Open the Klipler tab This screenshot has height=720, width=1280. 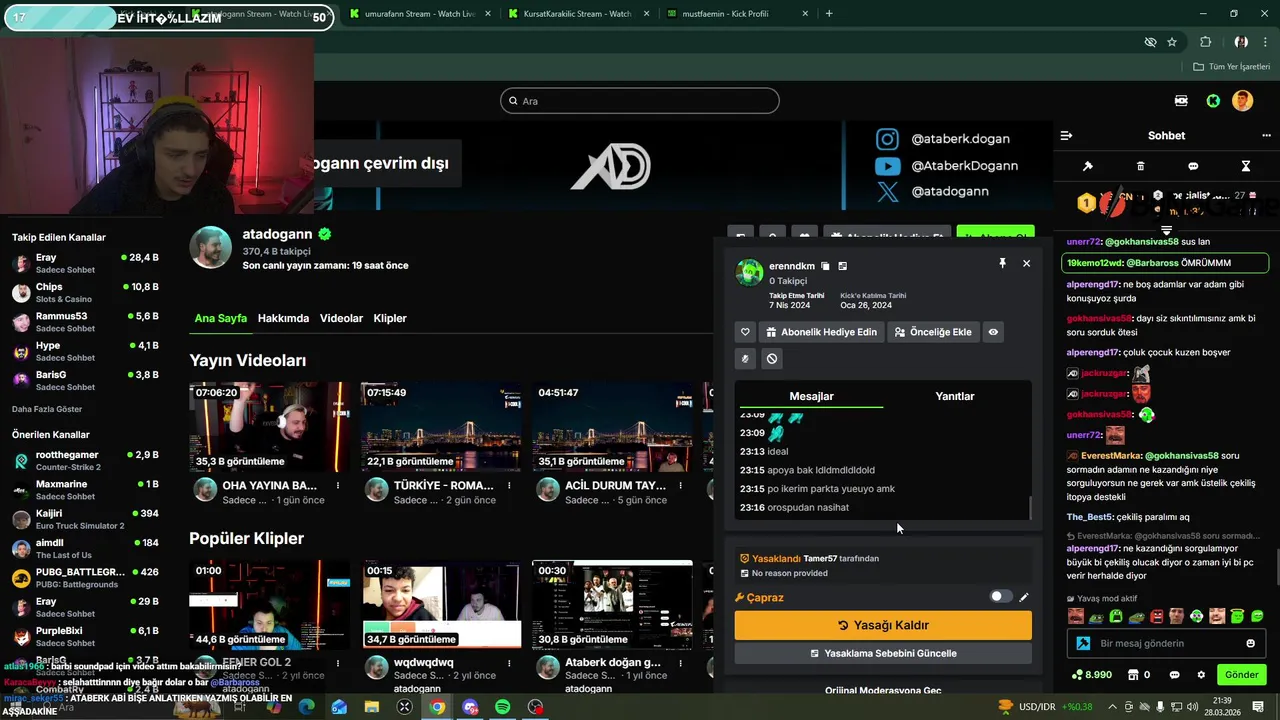coord(390,318)
